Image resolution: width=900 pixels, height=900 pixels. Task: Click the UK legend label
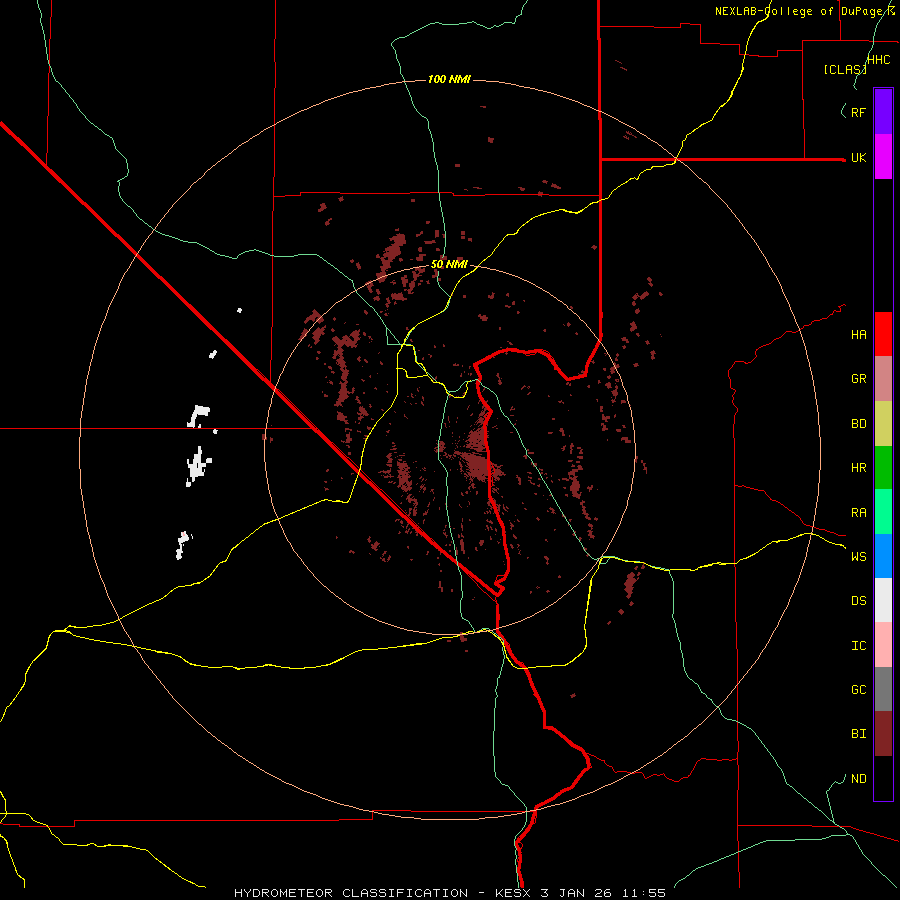tap(858, 157)
